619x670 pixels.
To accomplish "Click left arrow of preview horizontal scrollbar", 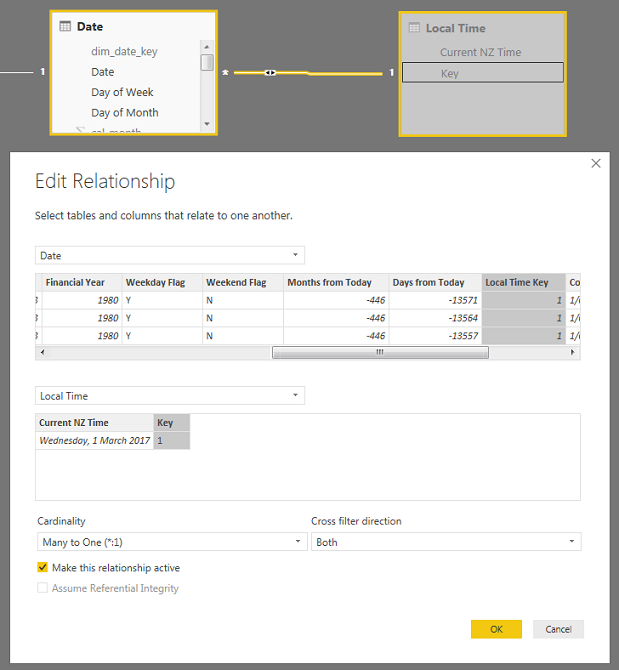I will coord(42,352).
